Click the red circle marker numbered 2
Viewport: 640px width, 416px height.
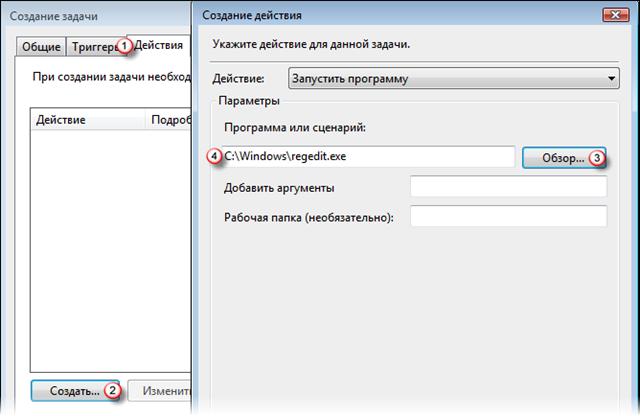(x=112, y=391)
